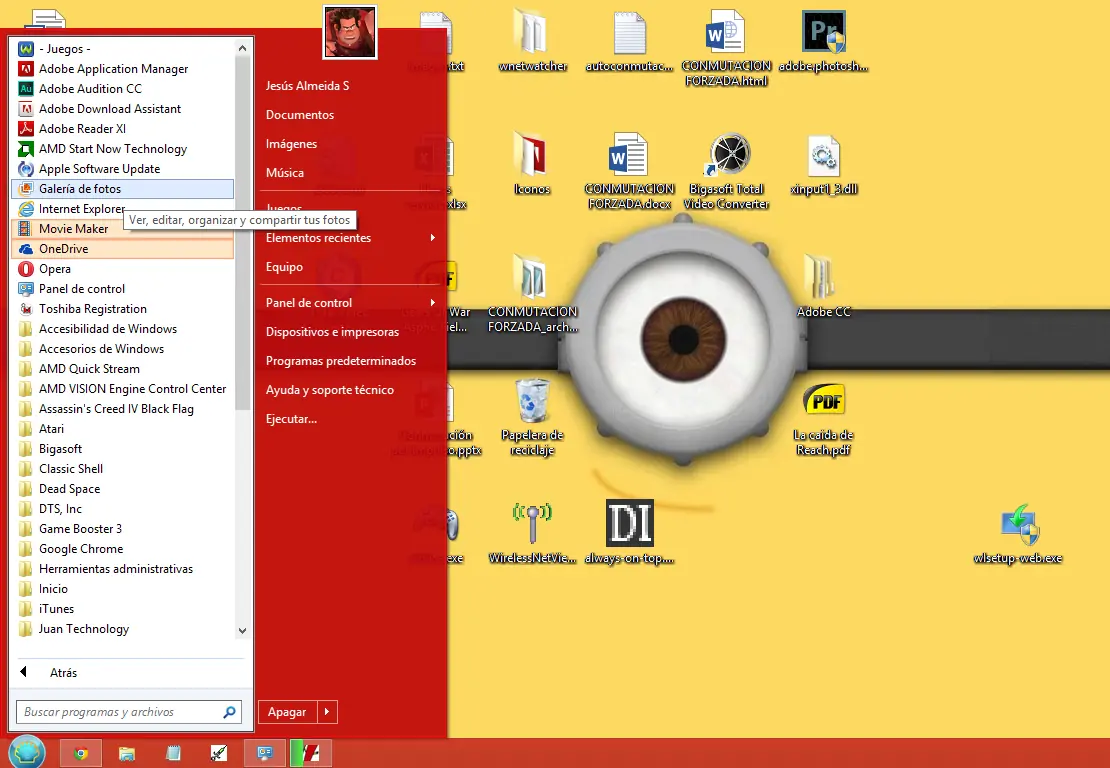Select WirelessNetVie... desktop icon
1110x768 pixels.
click(x=532, y=534)
